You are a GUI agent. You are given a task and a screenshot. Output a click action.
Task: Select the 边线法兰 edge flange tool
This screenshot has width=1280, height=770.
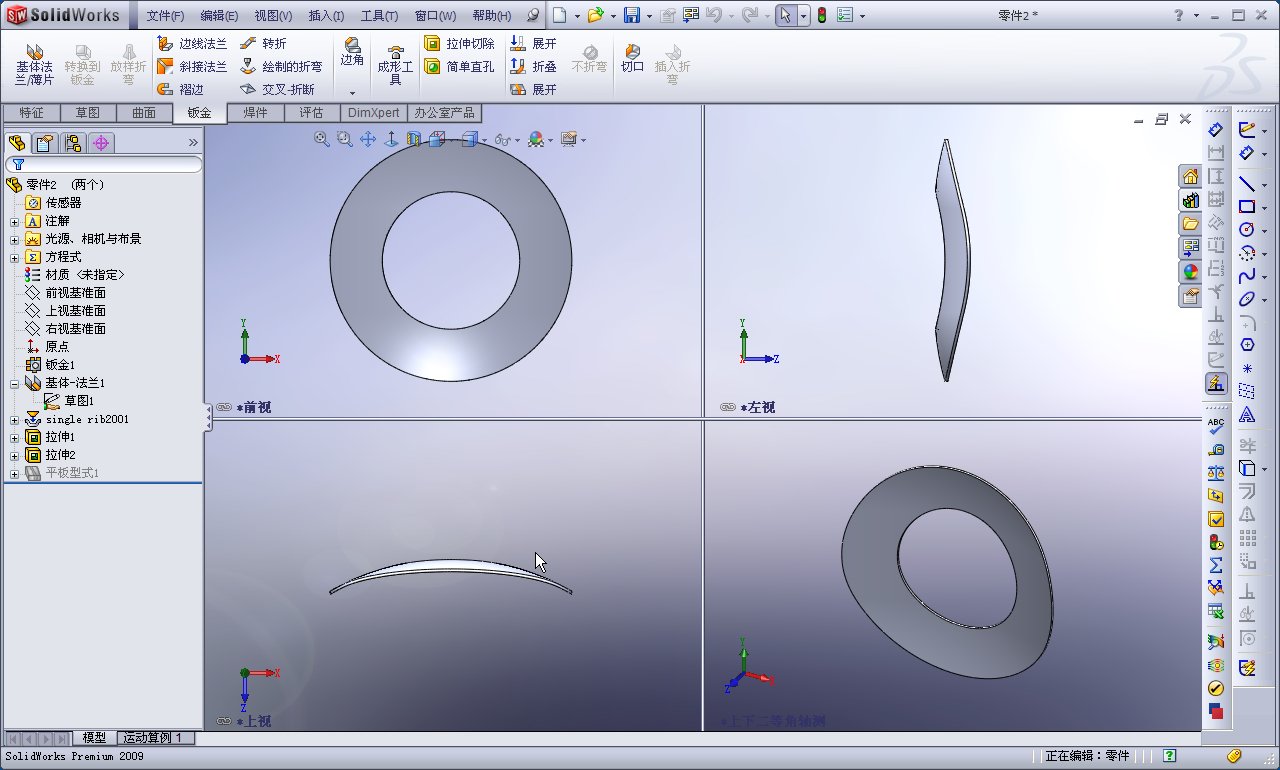[192, 44]
